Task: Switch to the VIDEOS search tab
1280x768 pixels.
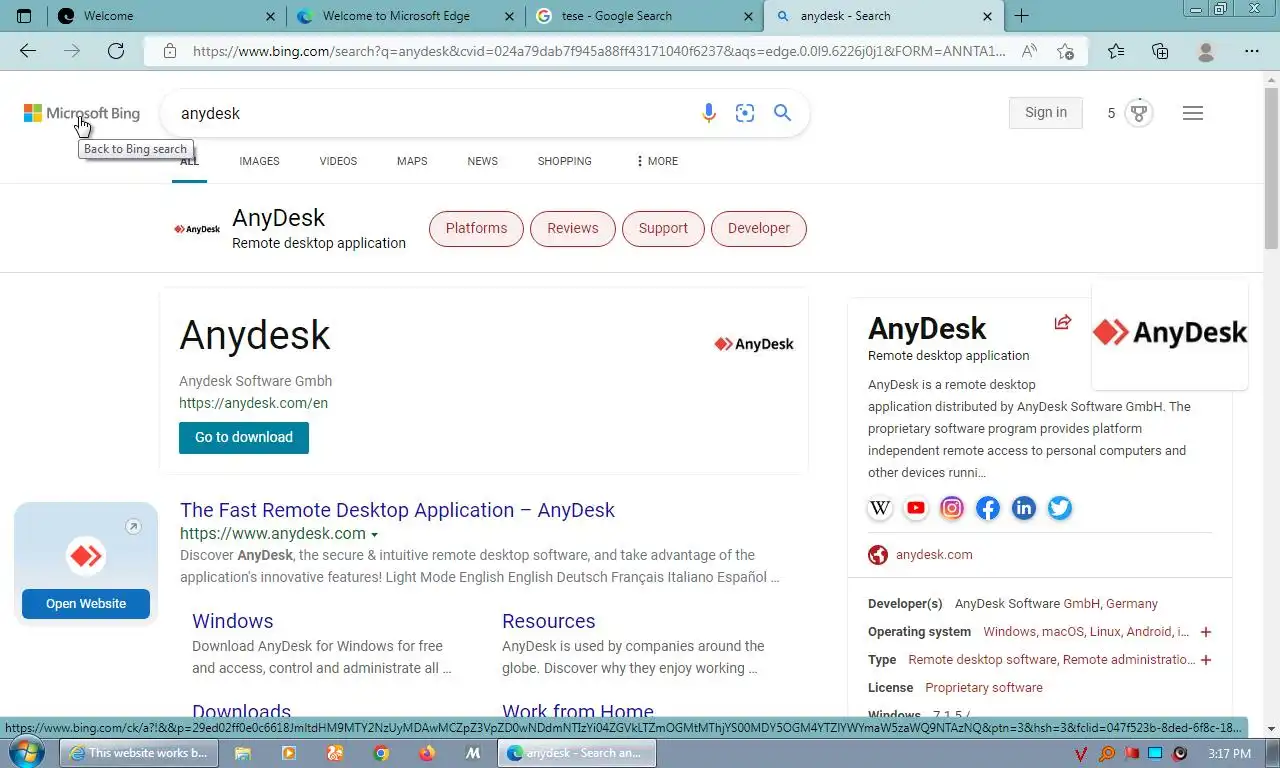Action: [x=338, y=161]
